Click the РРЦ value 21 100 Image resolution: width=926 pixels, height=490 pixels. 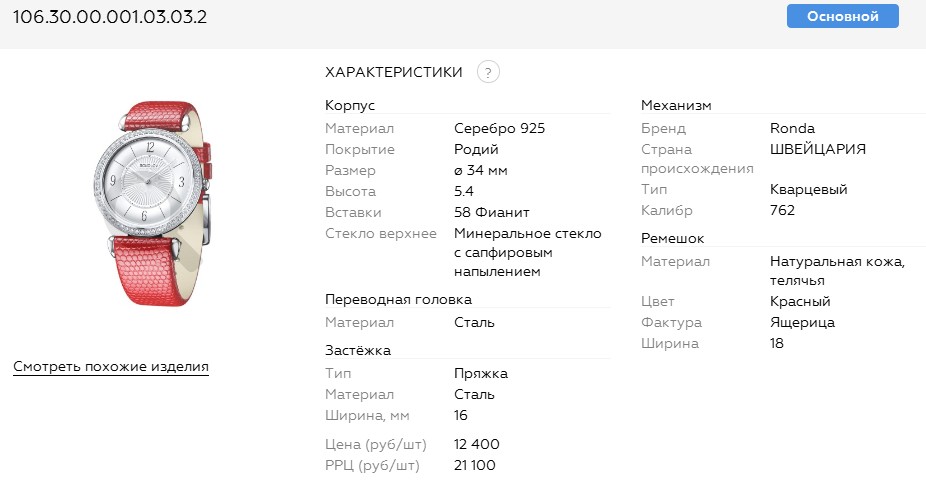pos(475,465)
